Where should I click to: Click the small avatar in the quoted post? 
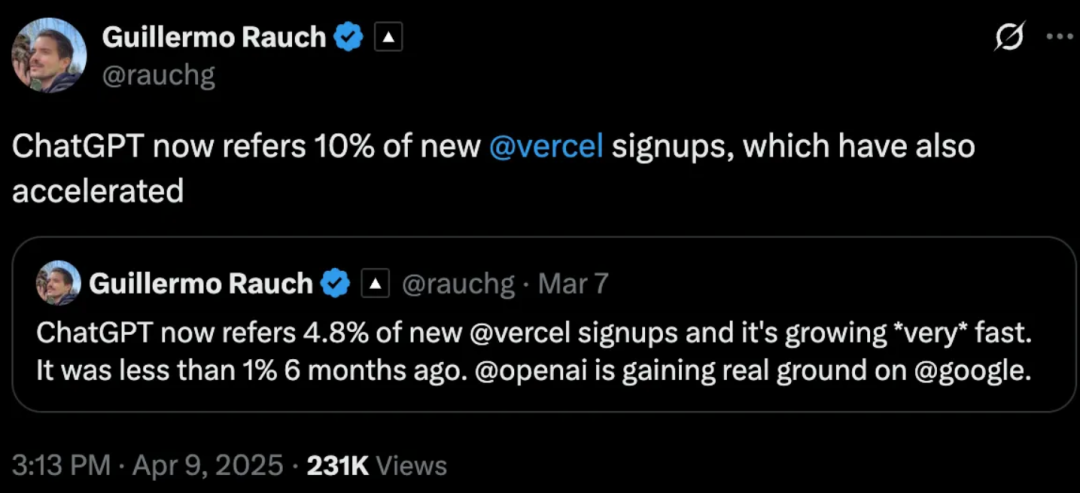click(58, 284)
